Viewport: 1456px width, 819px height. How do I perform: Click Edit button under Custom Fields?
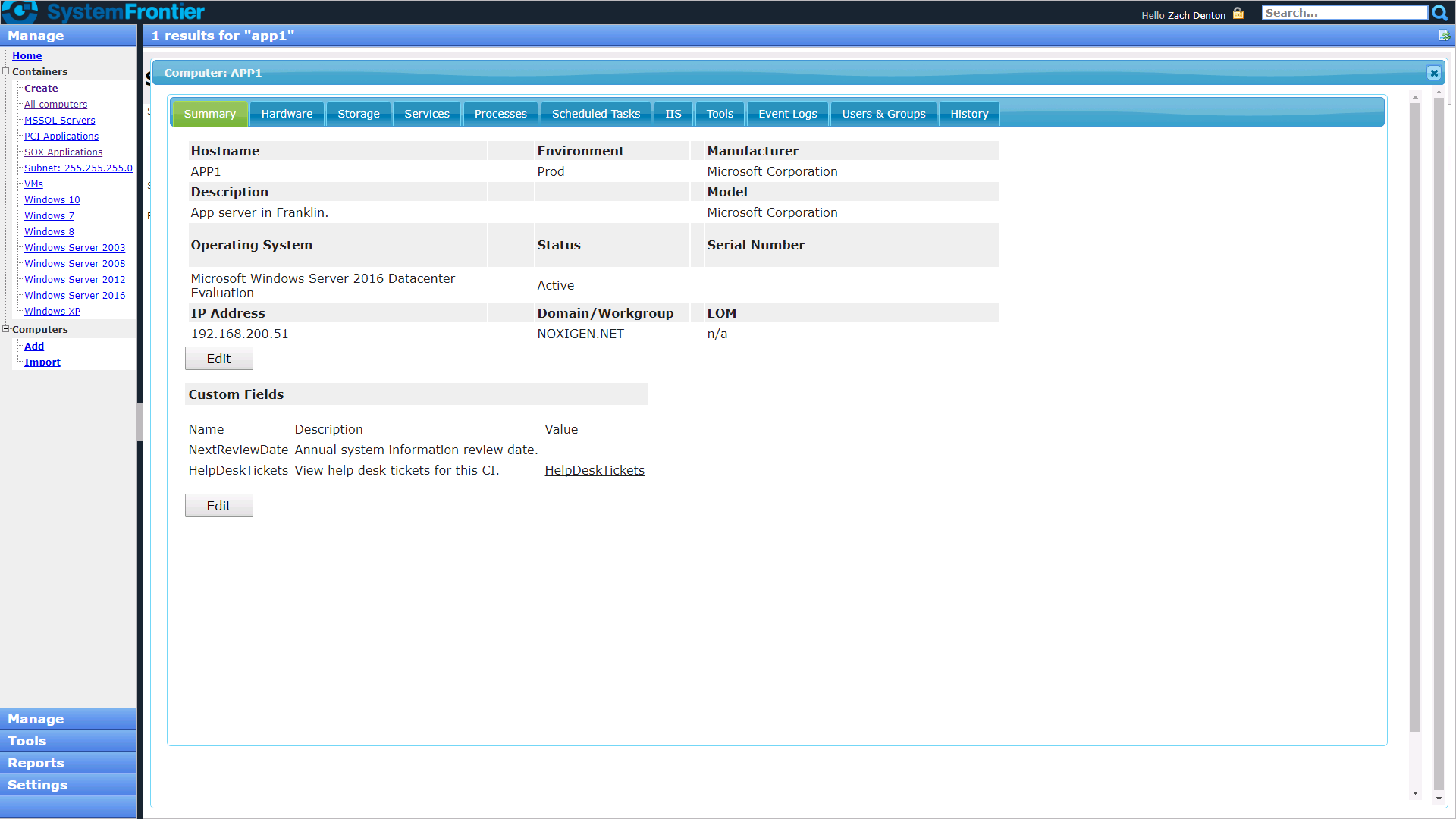coord(218,506)
